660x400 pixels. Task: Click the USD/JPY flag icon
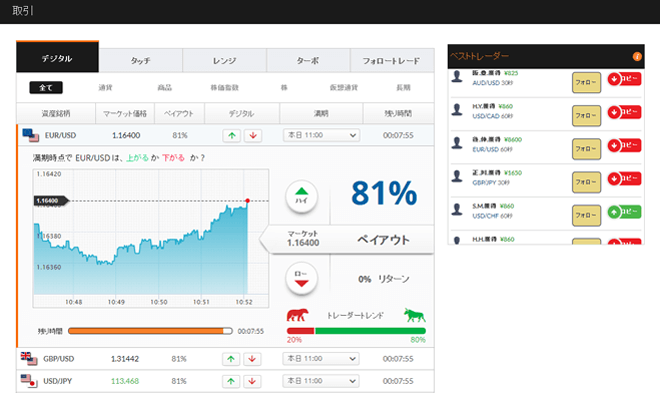coord(29,381)
